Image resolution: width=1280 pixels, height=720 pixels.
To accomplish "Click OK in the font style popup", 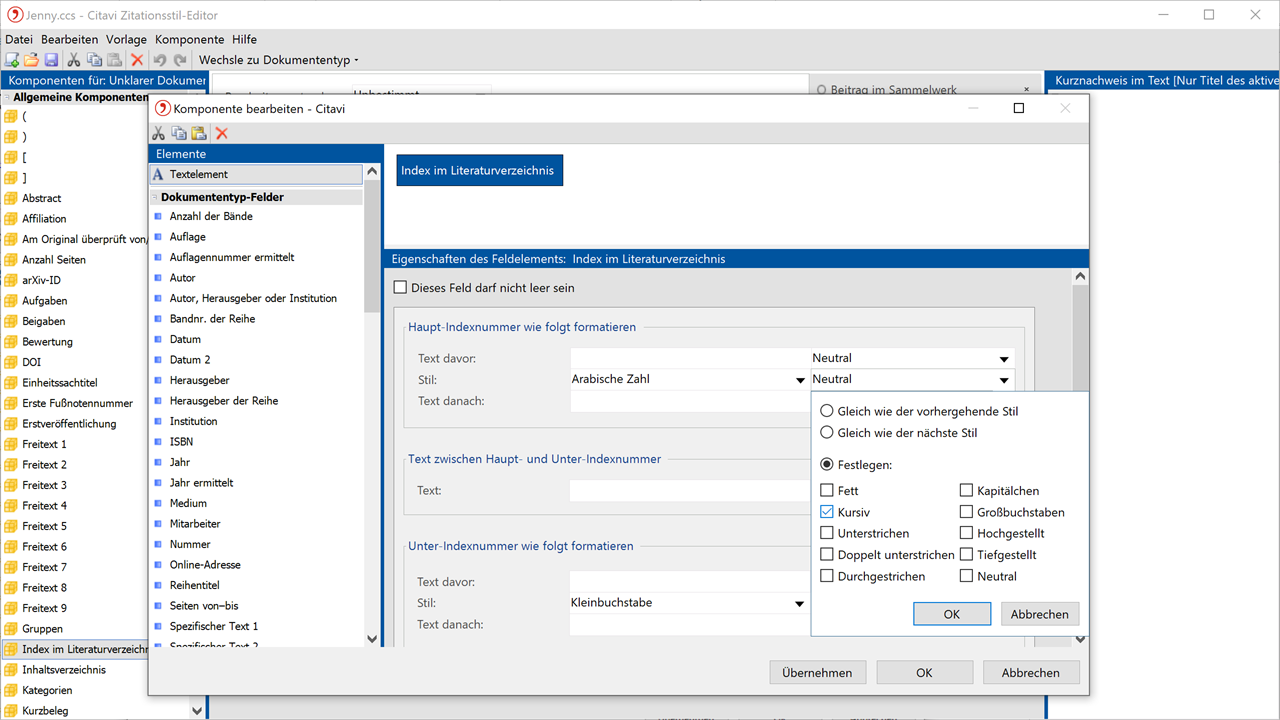I will pos(951,614).
